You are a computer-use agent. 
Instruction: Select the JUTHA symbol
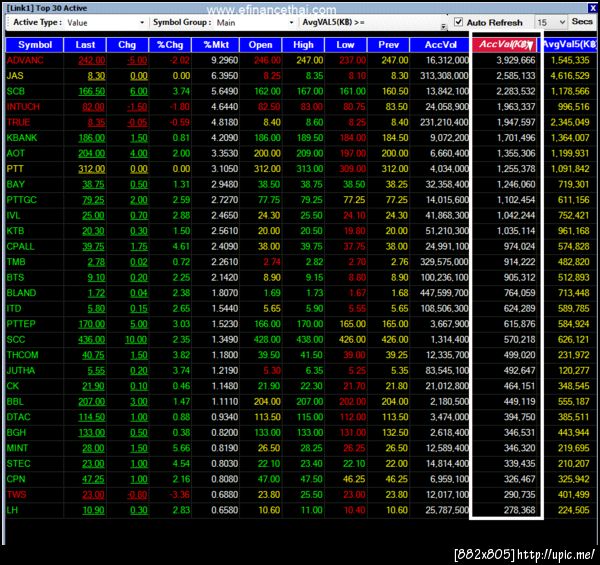tap(21, 370)
